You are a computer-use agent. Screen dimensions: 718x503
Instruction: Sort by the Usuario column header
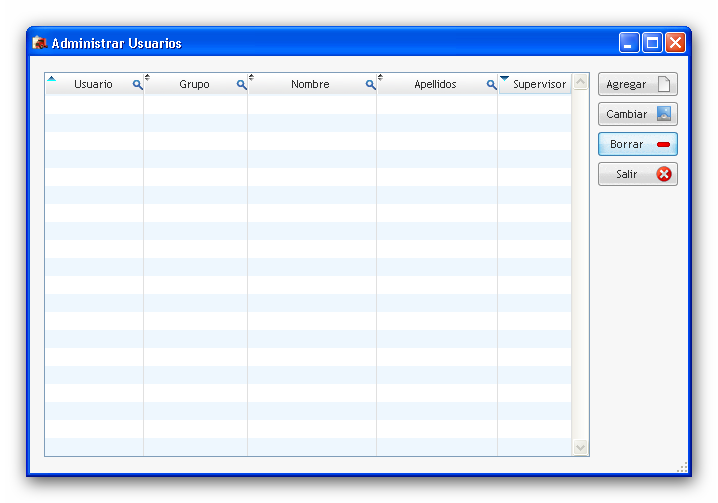click(x=93, y=84)
